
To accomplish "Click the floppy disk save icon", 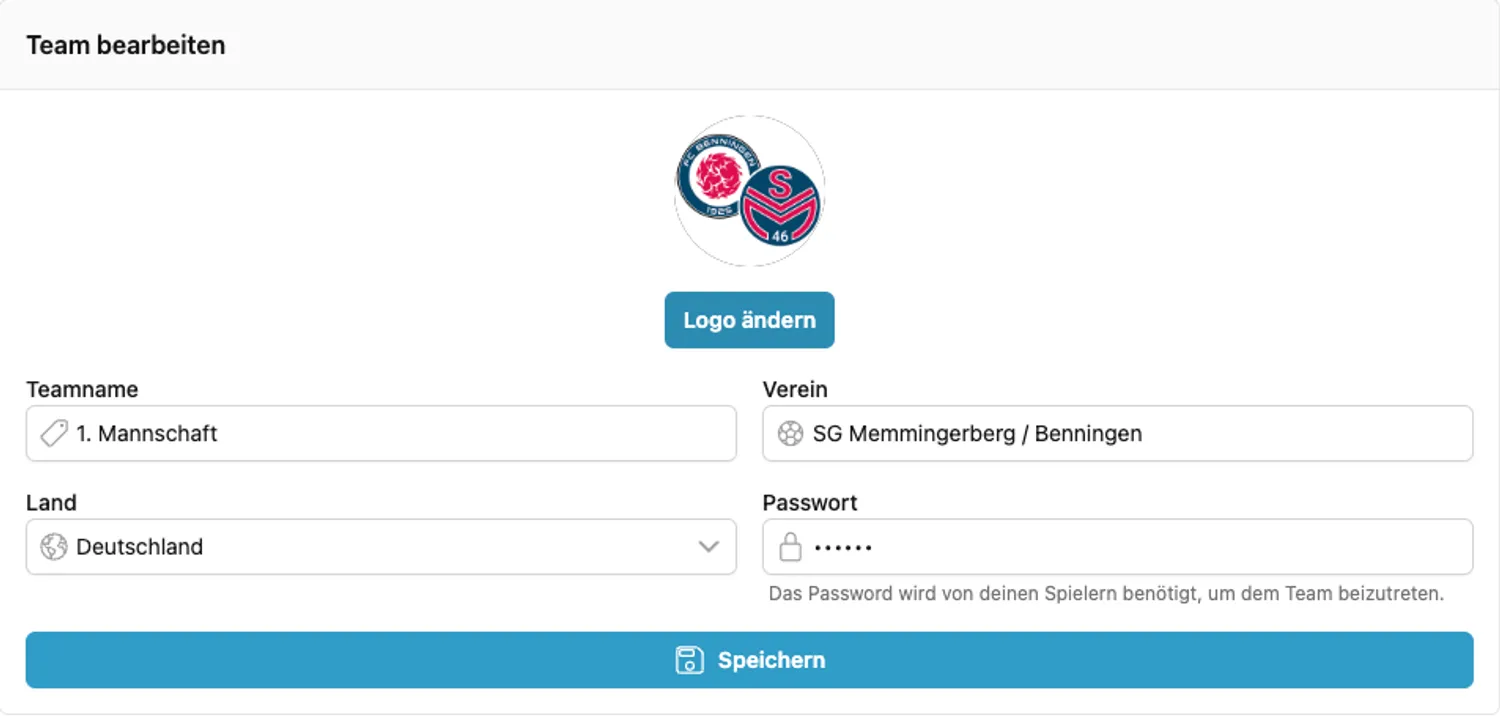I will 689,660.
